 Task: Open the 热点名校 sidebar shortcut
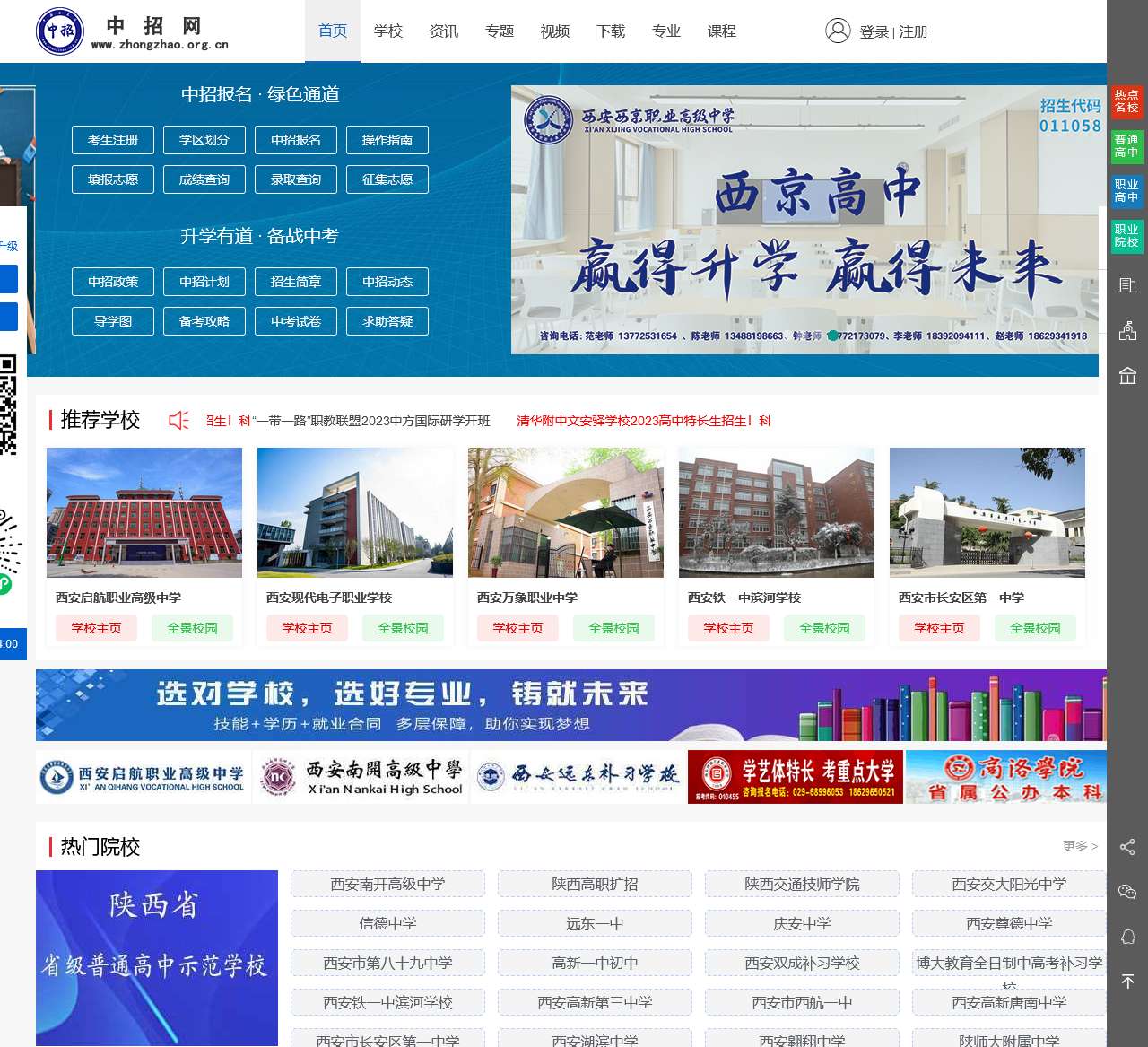point(1126,101)
